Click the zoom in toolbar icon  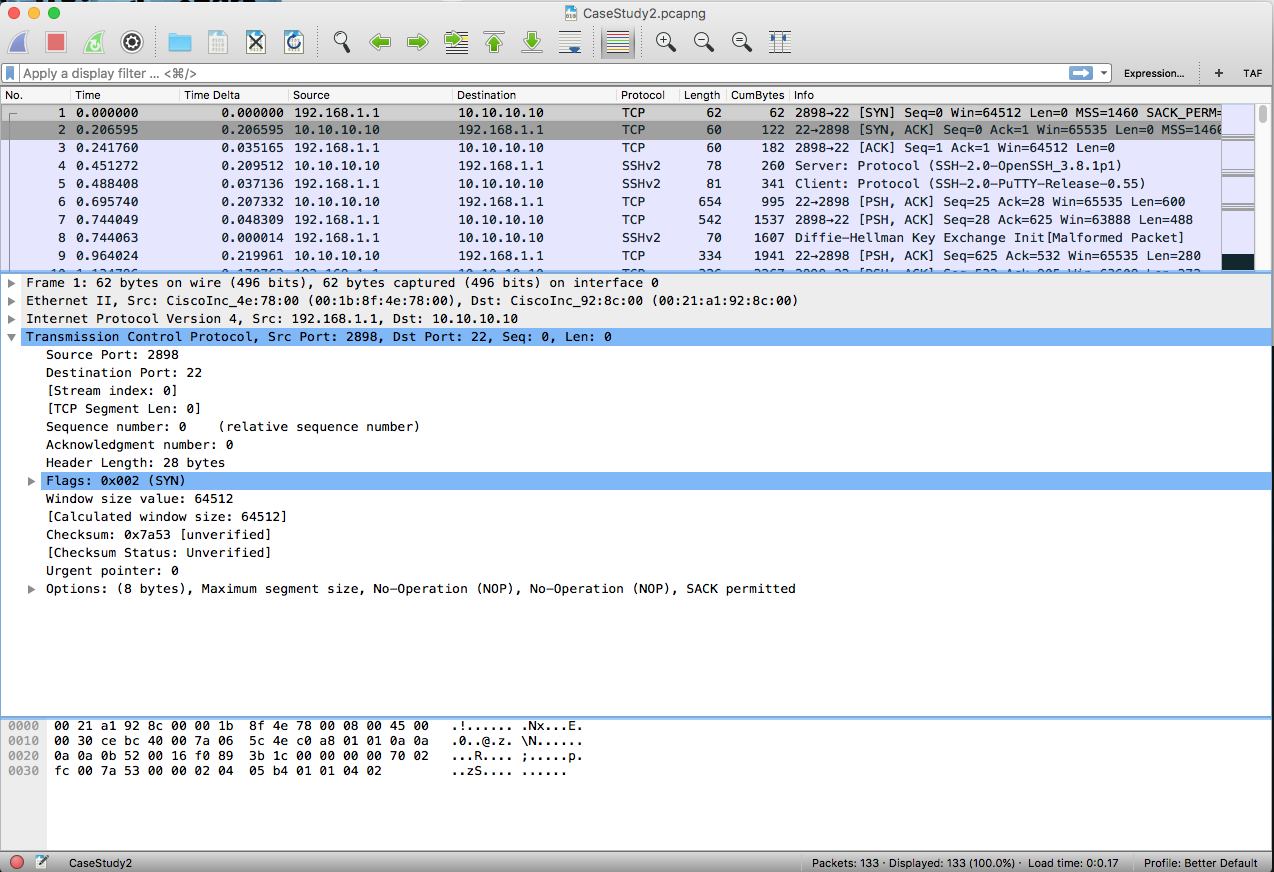pyautogui.click(x=665, y=42)
